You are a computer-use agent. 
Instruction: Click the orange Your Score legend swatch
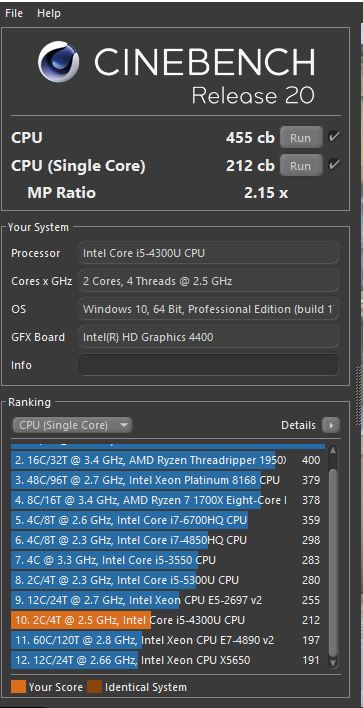18,687
